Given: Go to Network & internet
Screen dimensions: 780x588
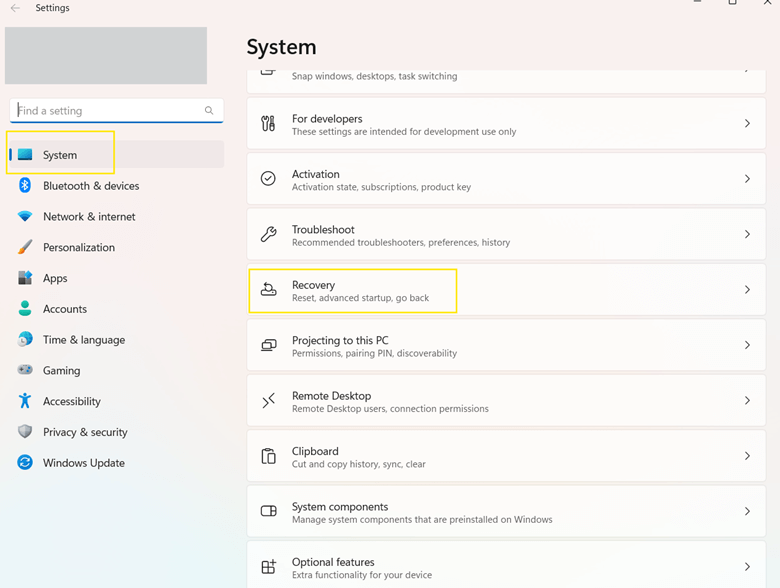Looking at the screenshot, I should coord(116,216).
